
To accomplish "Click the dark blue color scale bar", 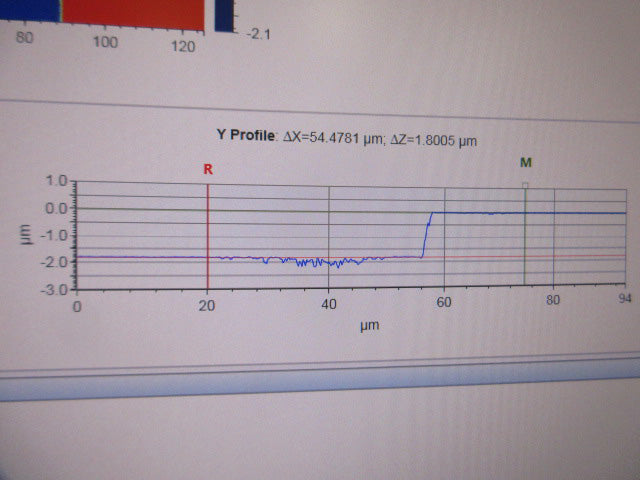I will point(226,14).
